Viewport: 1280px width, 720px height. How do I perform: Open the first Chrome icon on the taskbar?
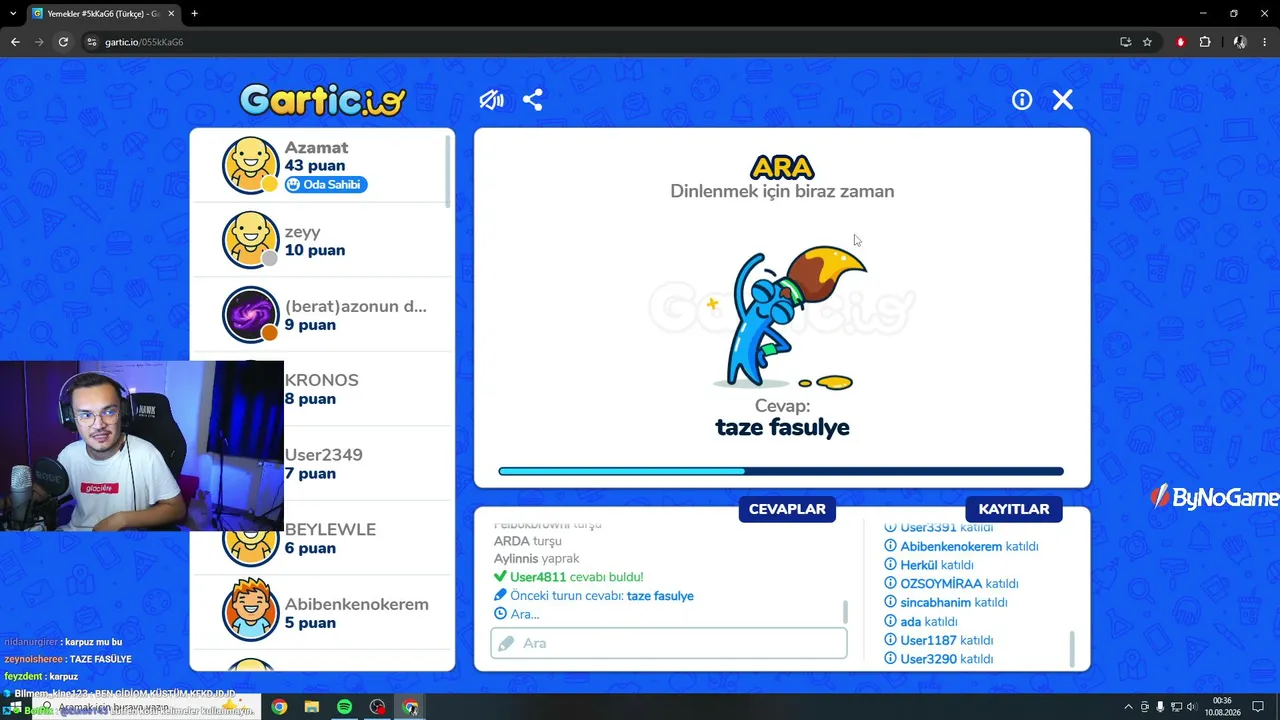pyautogui.click(x=279, y=707)
